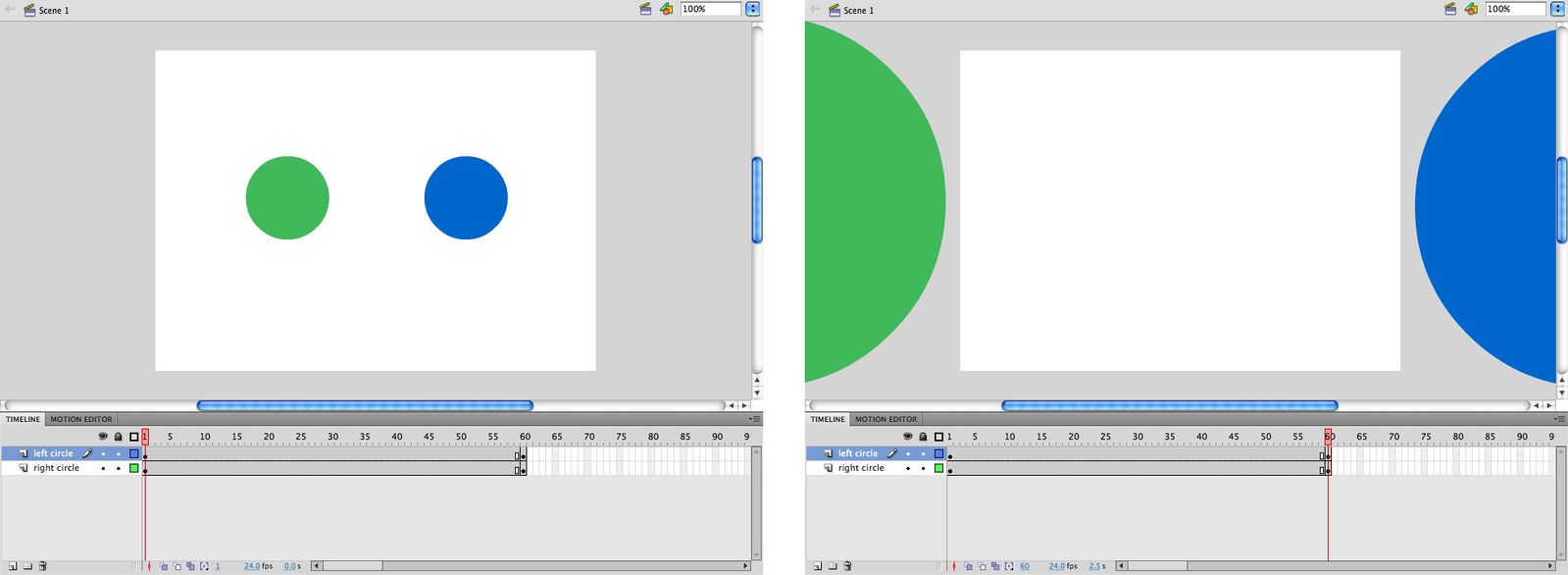Switch to Motion Editor tab in frame-1 timeline
Image resolution: width=1568 pixels, height=575 pixels.
(x=81, y=419)
